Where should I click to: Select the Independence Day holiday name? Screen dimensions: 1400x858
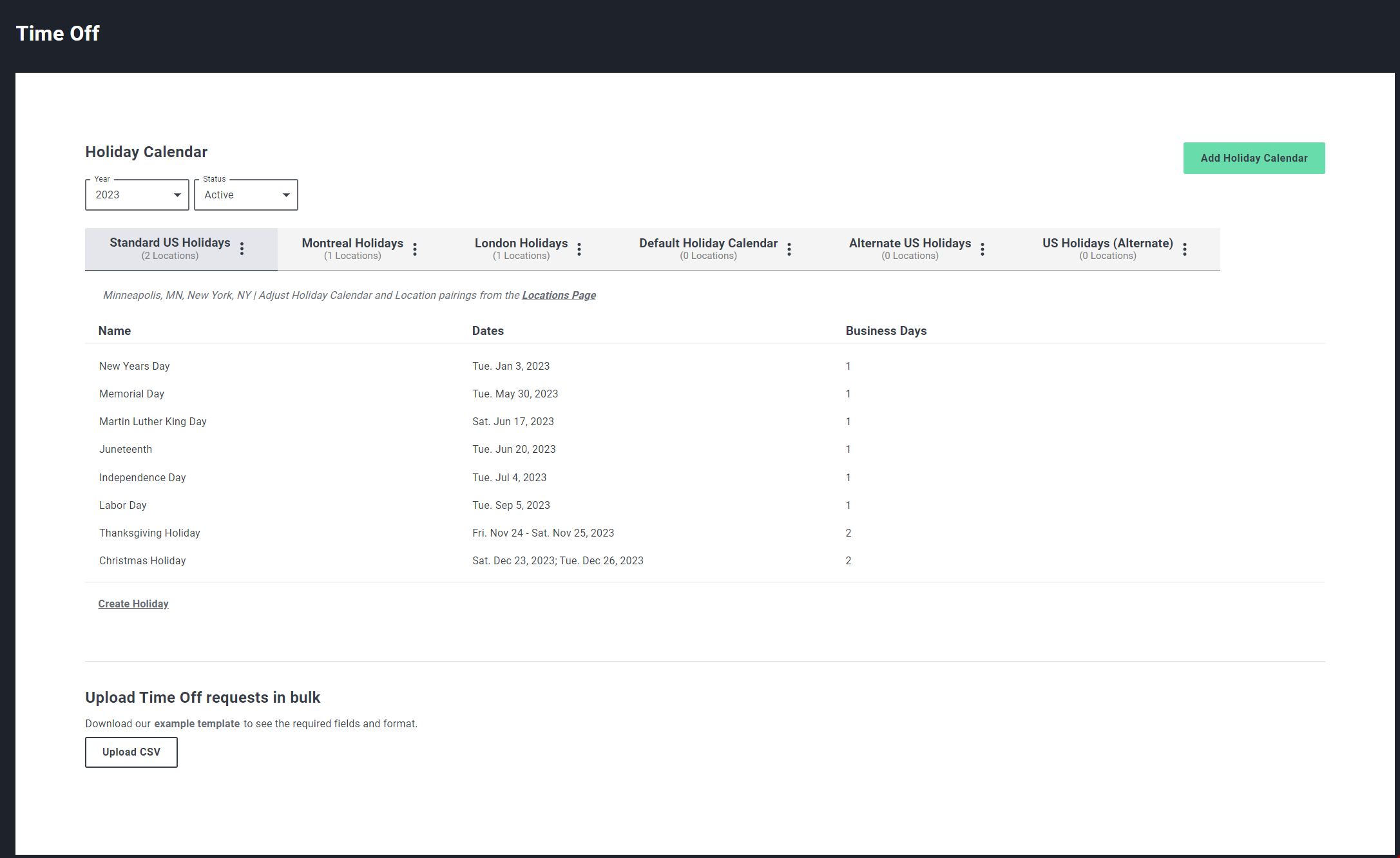pos(142,477)
